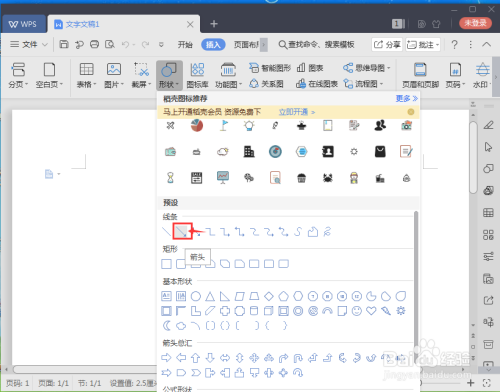The width and height of the screenshot is (500, 392).
Task: Click the full screen status icon
Action: coord(486,383)
